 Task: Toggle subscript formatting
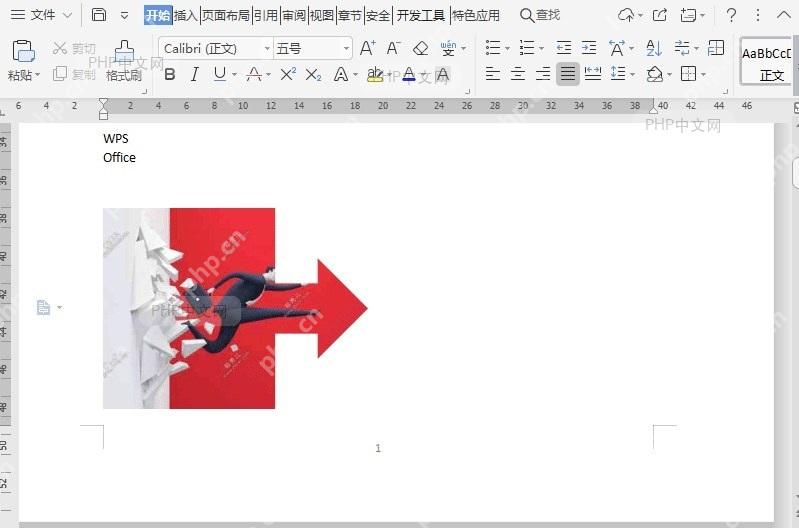pyautogui.click(x=313, y=75)
